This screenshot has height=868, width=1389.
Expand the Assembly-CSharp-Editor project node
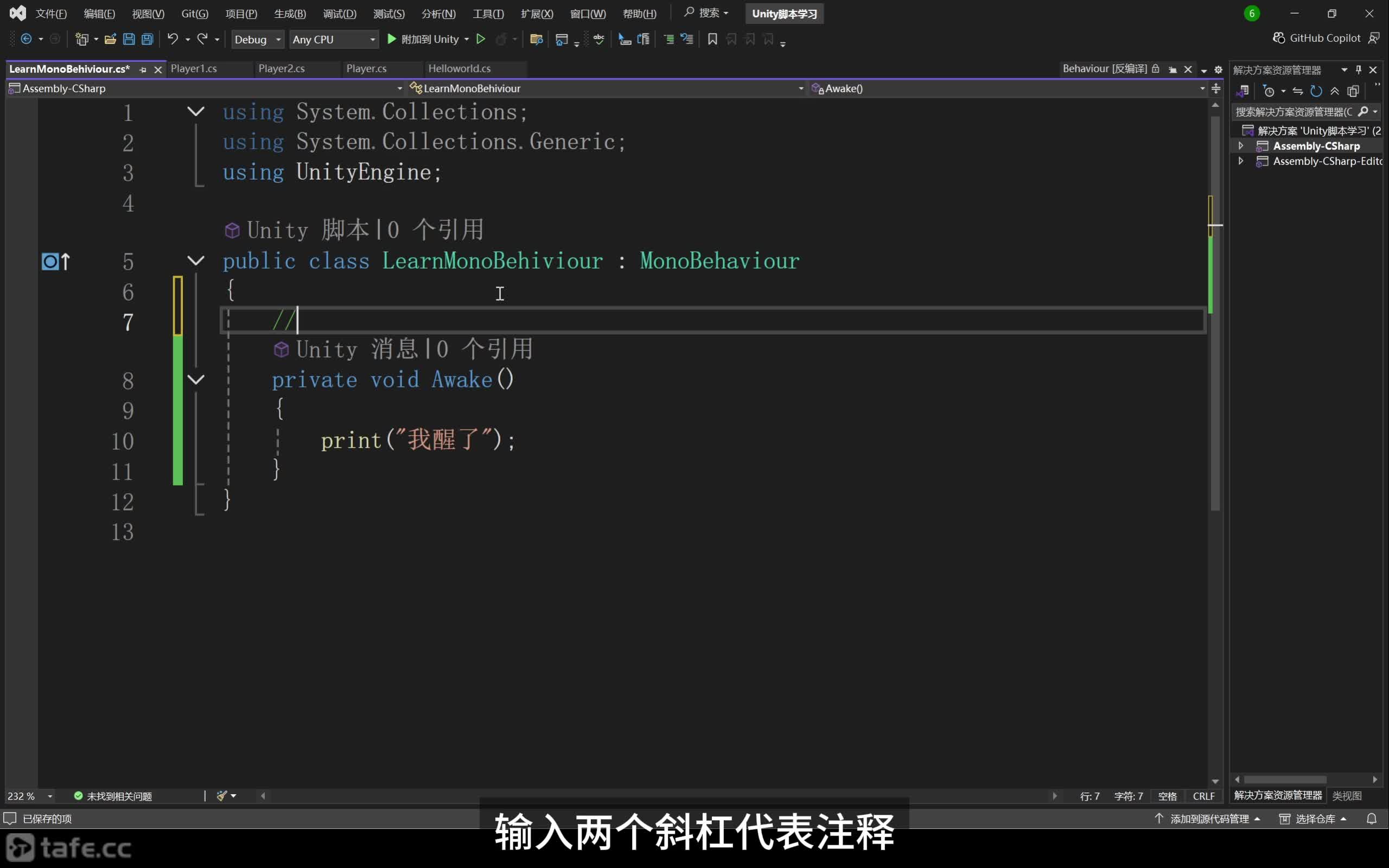click(1241, 161)
